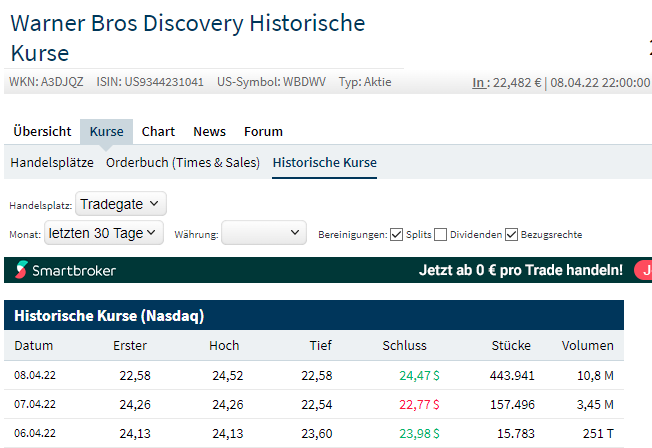
Task: Open Handelsplätze sub-tab
Action: pyautogui.click(x=52, y=162)
